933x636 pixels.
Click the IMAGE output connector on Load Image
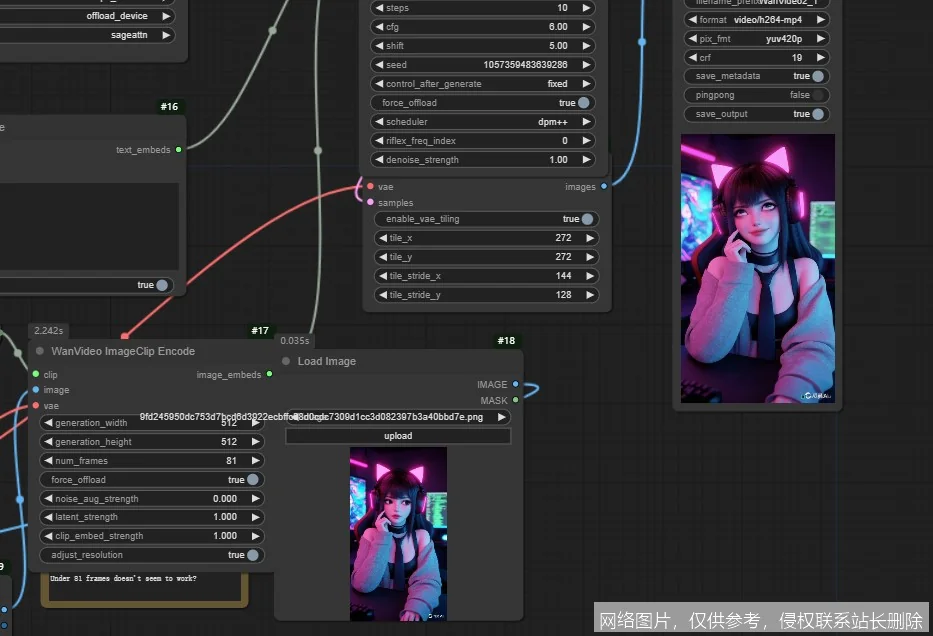click(x=515, y=384)
